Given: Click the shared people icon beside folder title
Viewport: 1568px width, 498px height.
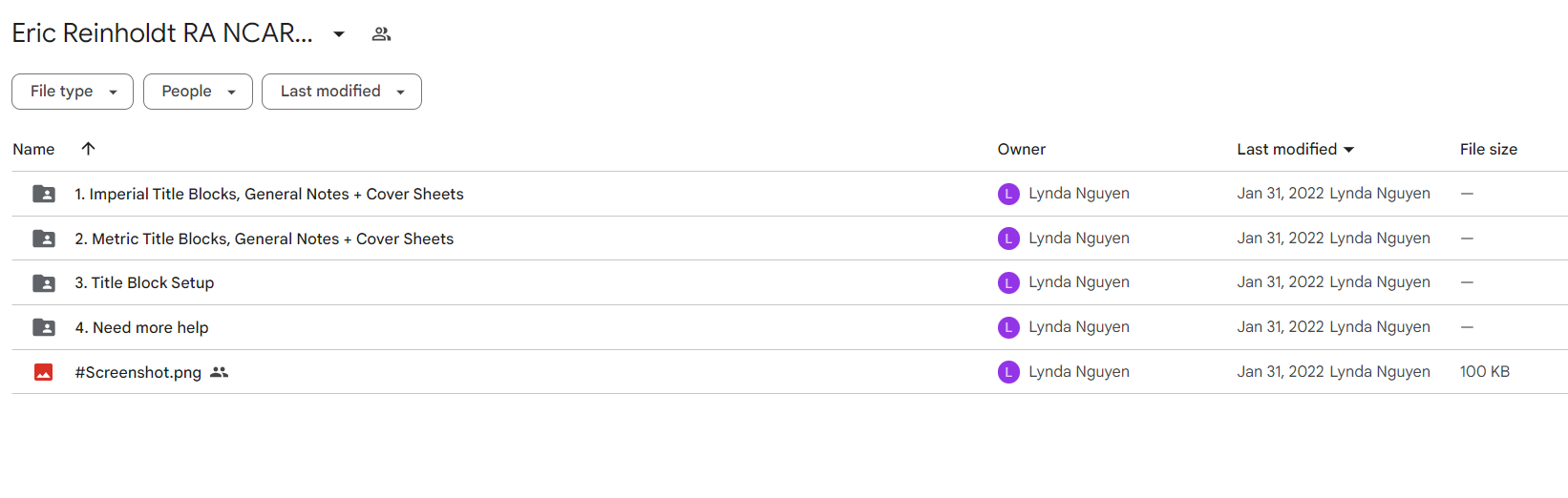Looking at the screenshot, I should (381, 34).
